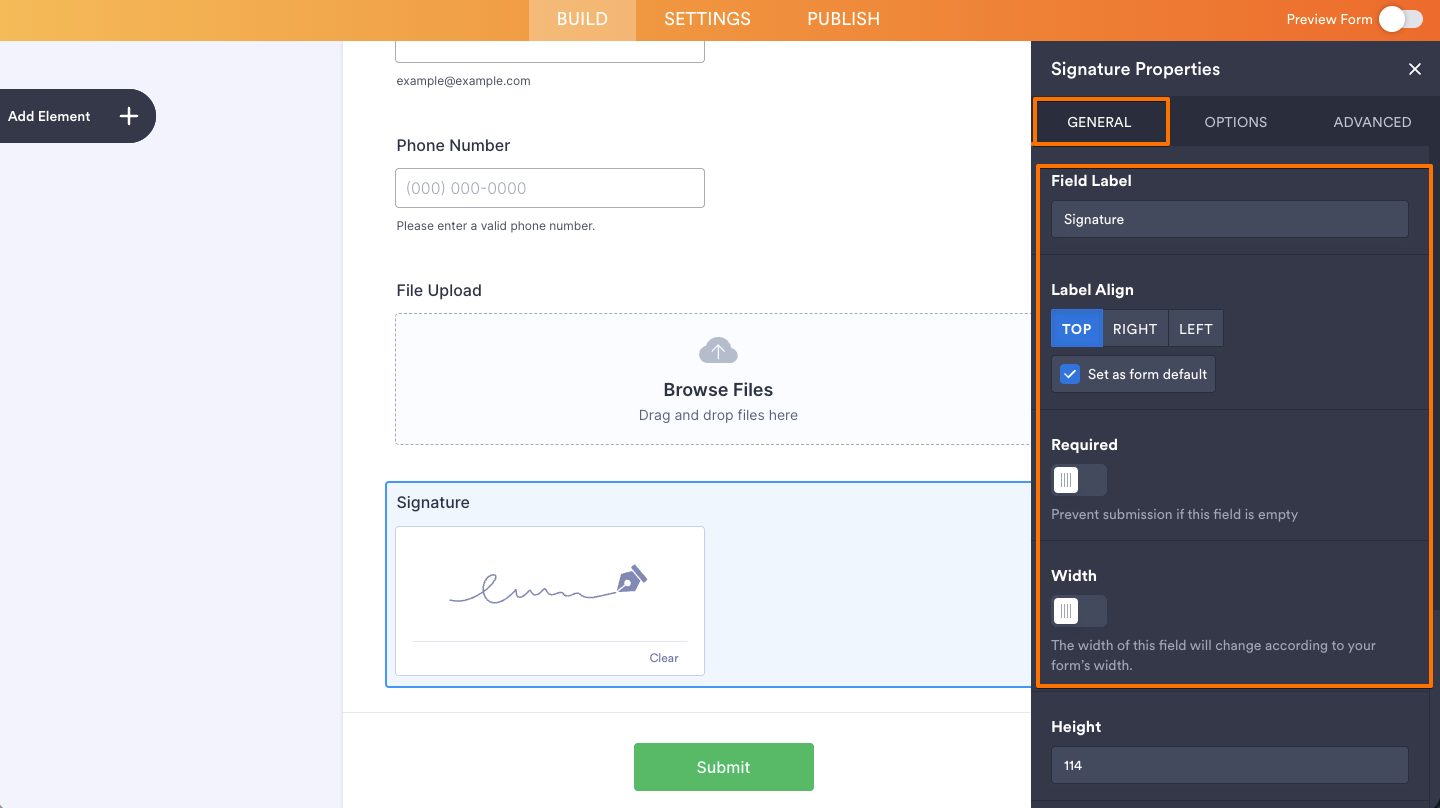This screenshot has height=808, width=1440.
Task: Click the plus icon beside Add Element
Action: click(x=129, y=116)
